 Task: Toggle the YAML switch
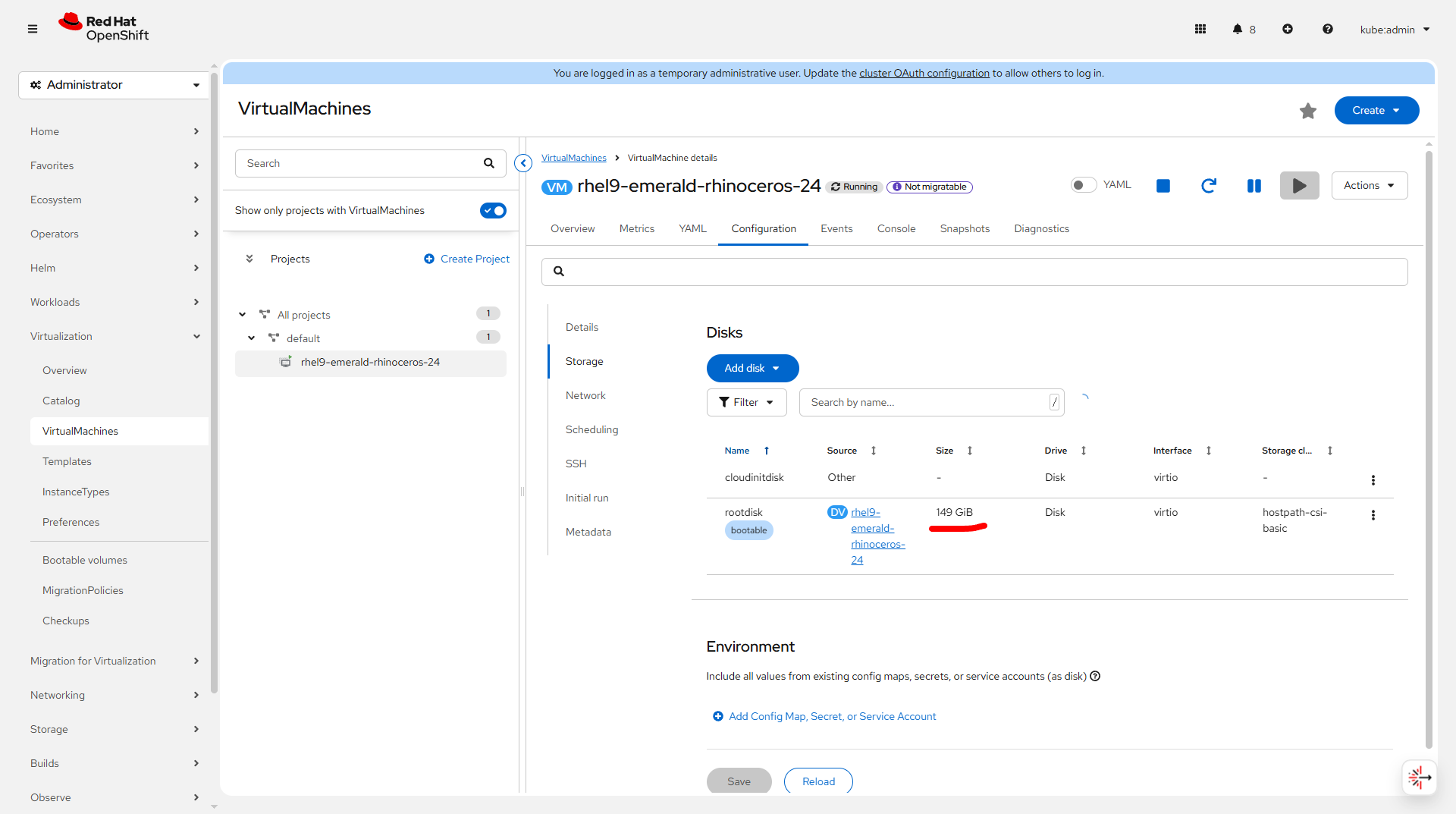click(1083, 185)
